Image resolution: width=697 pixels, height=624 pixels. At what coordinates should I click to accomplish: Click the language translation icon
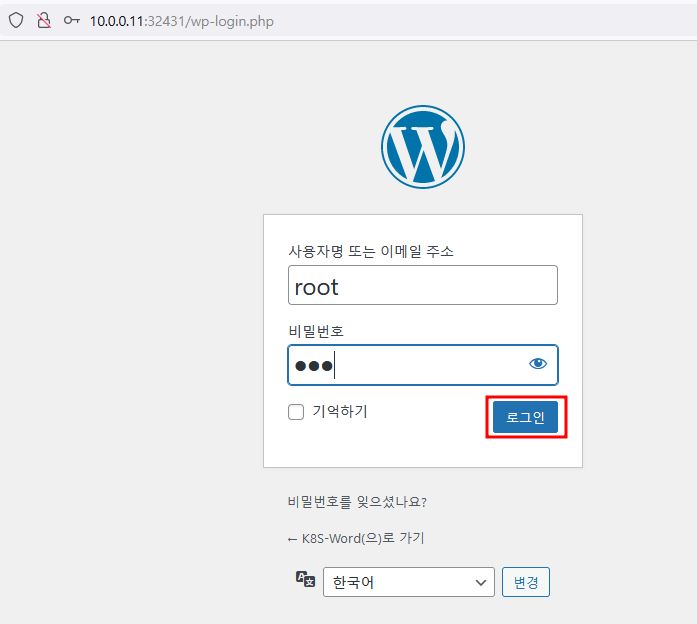point(305,580)
